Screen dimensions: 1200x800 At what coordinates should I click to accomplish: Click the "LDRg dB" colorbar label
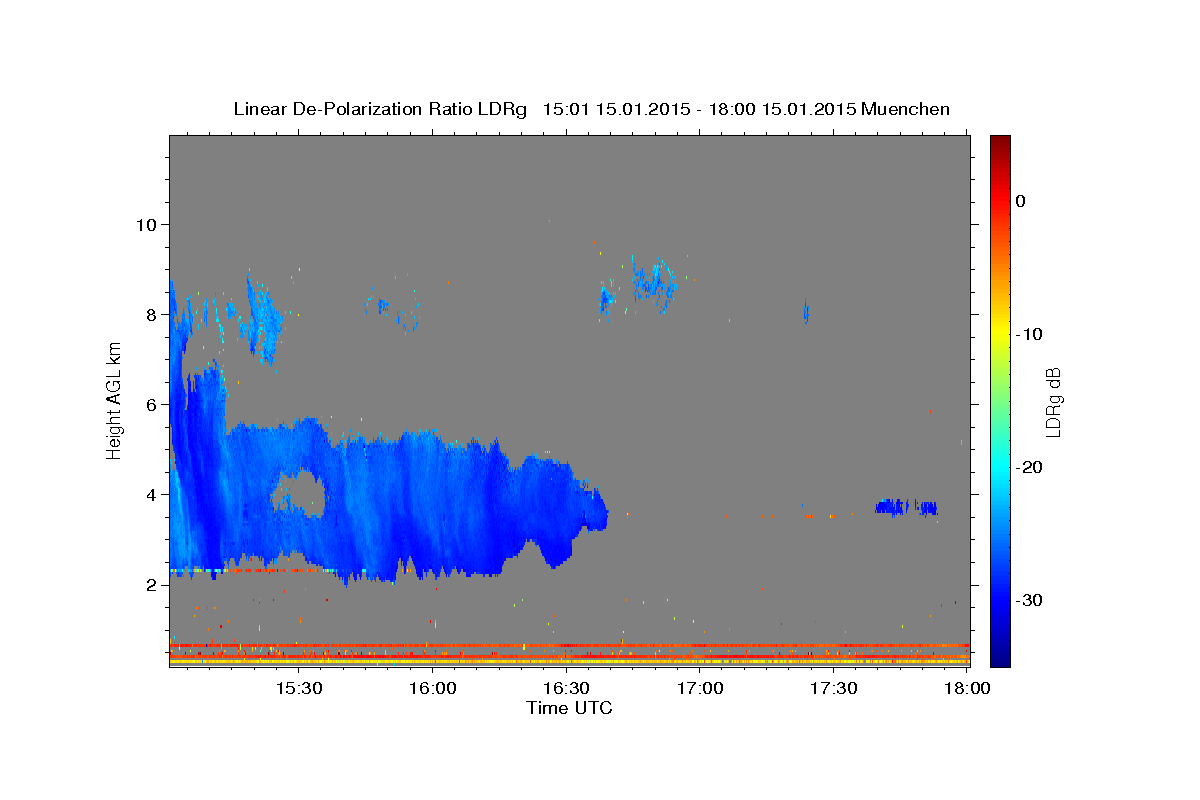tap(1052, 402)
